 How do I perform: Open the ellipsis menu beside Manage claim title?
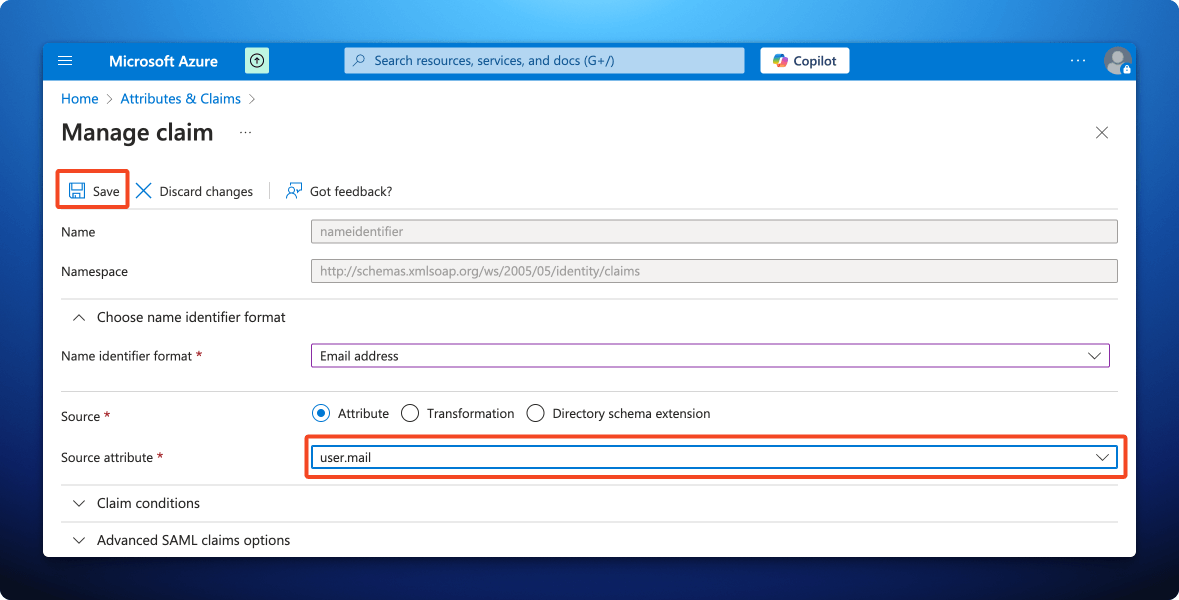point(245,133)
